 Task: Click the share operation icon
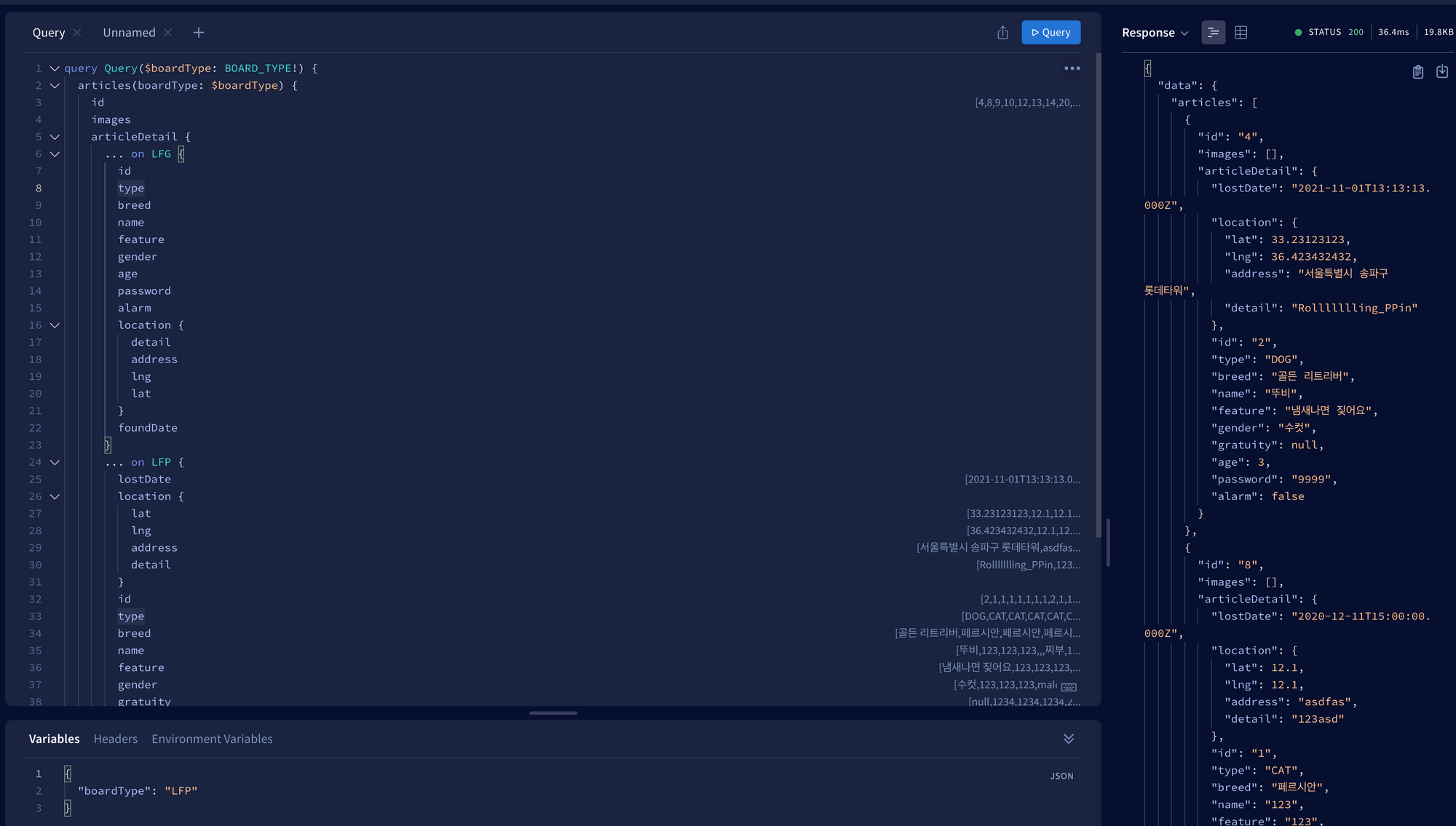click(1002, 33)
